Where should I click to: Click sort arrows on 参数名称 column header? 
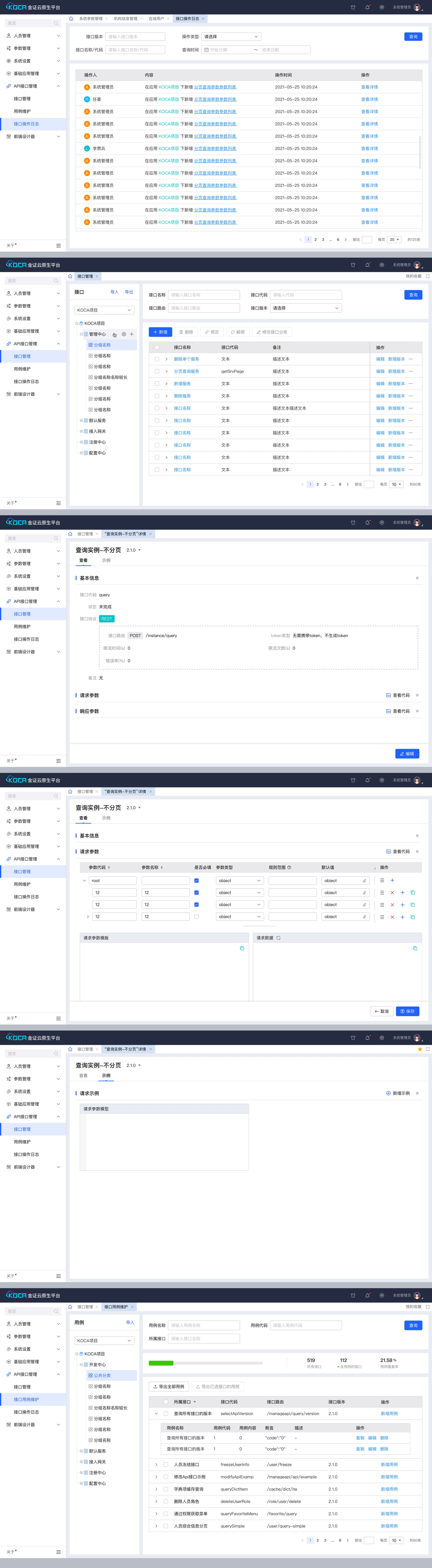[x=162, y=867]
